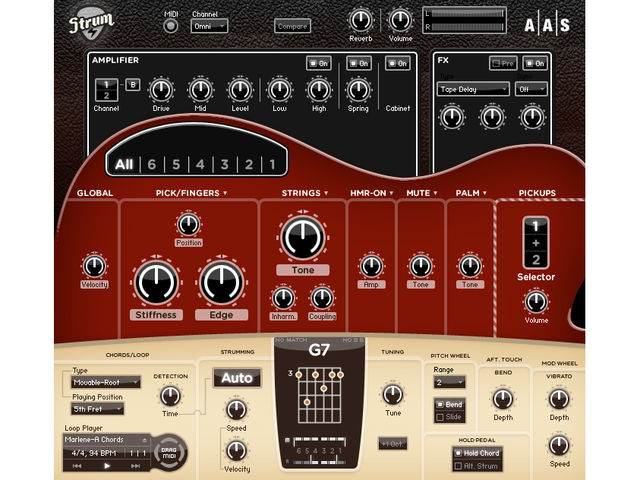Select string 5 tab

pyautogui.click(x=176, y=164)
